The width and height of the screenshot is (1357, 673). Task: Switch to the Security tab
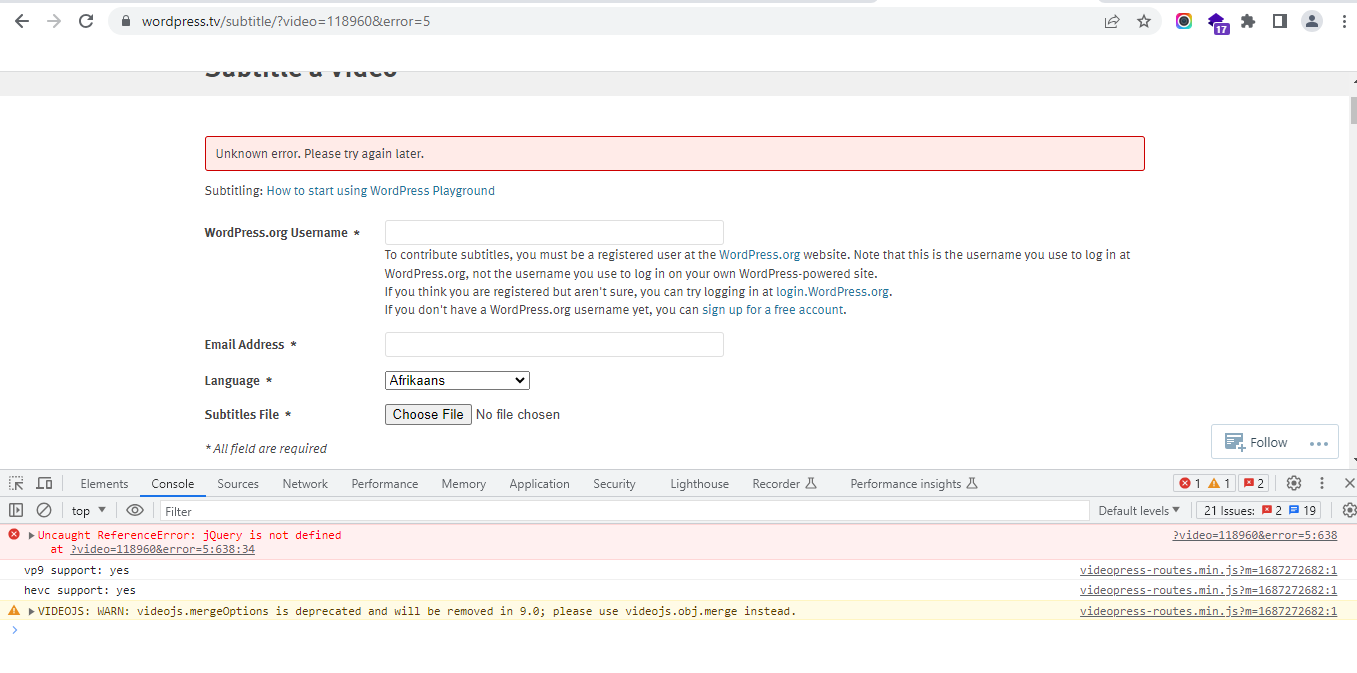pos(614,483)
